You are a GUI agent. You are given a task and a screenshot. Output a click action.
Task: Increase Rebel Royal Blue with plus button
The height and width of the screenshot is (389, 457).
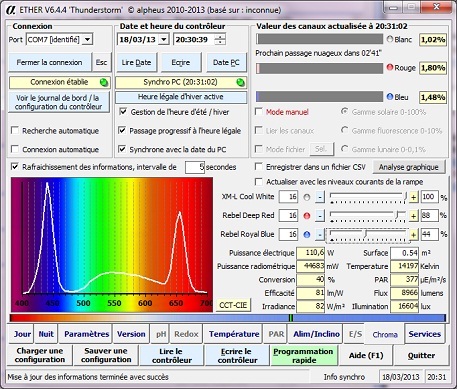click(413, 235)
